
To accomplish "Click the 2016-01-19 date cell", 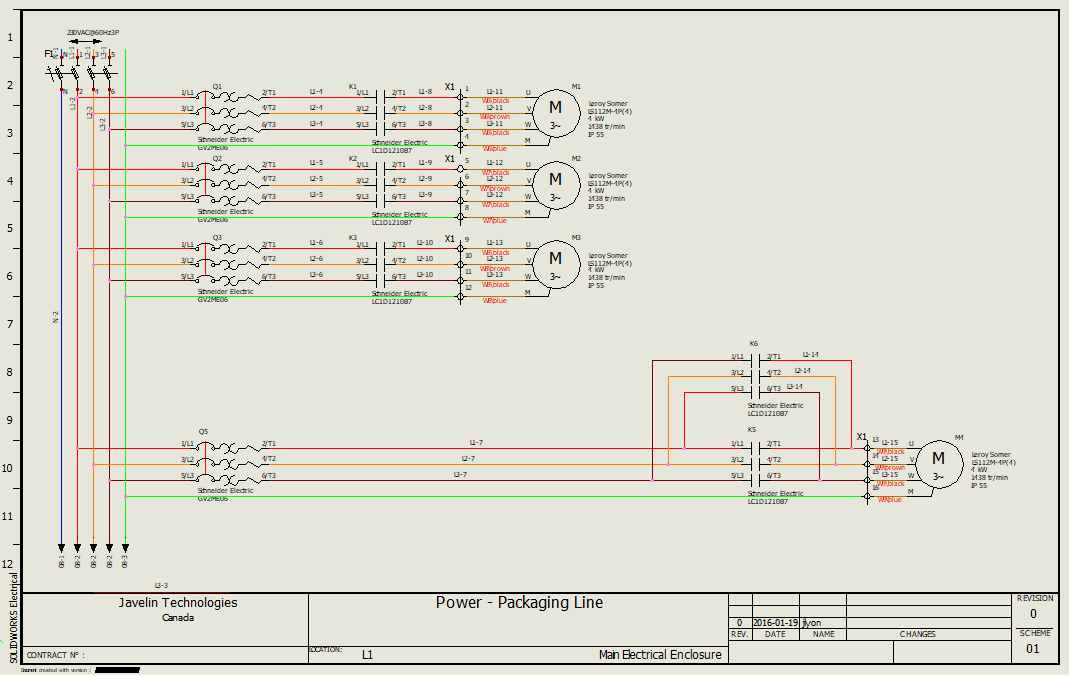I will pyautogui.click(x=776, y=622).
